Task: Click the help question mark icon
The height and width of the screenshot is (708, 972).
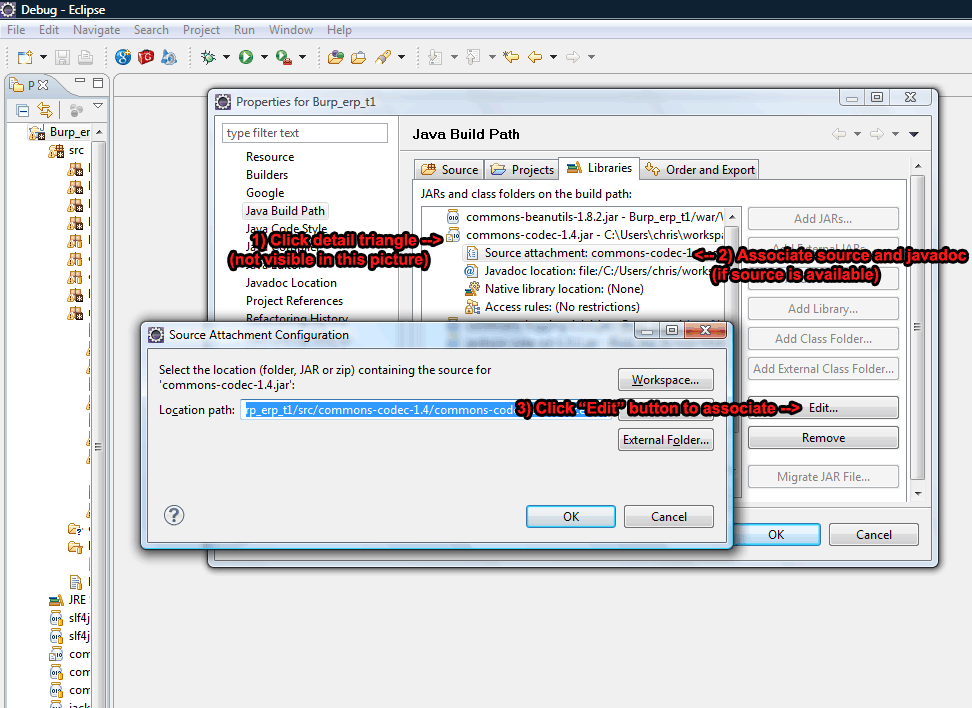Action: click(x=174, y=515)
